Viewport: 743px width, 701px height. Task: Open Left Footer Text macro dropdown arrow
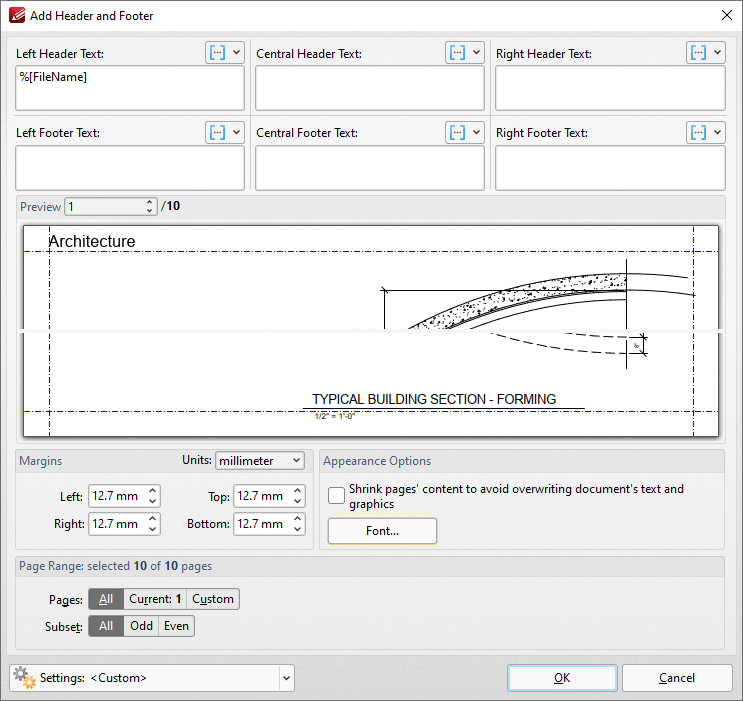click(236, 133)
